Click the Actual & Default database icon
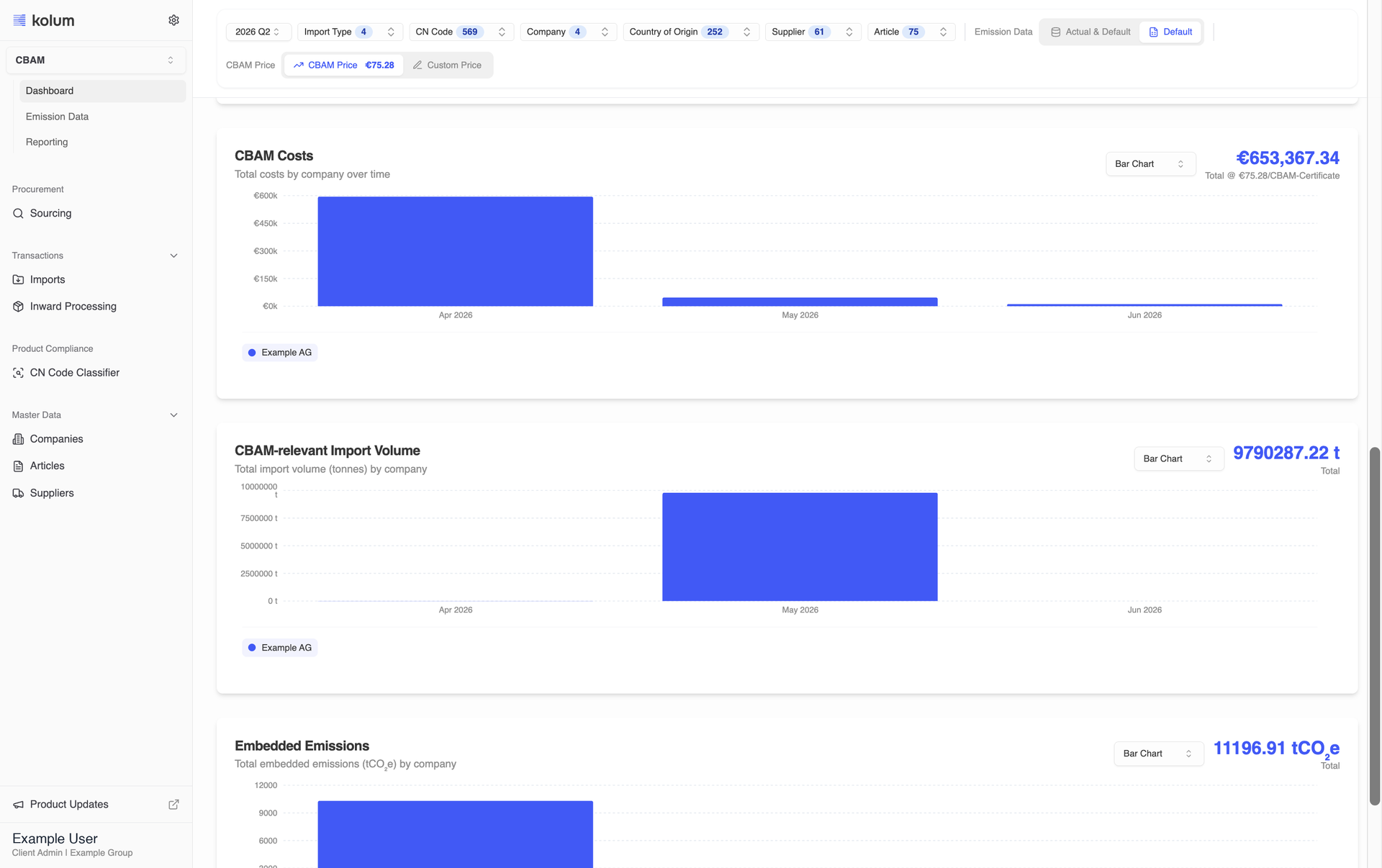The width and height of the screenshot is (1382, 868). 1055,32
